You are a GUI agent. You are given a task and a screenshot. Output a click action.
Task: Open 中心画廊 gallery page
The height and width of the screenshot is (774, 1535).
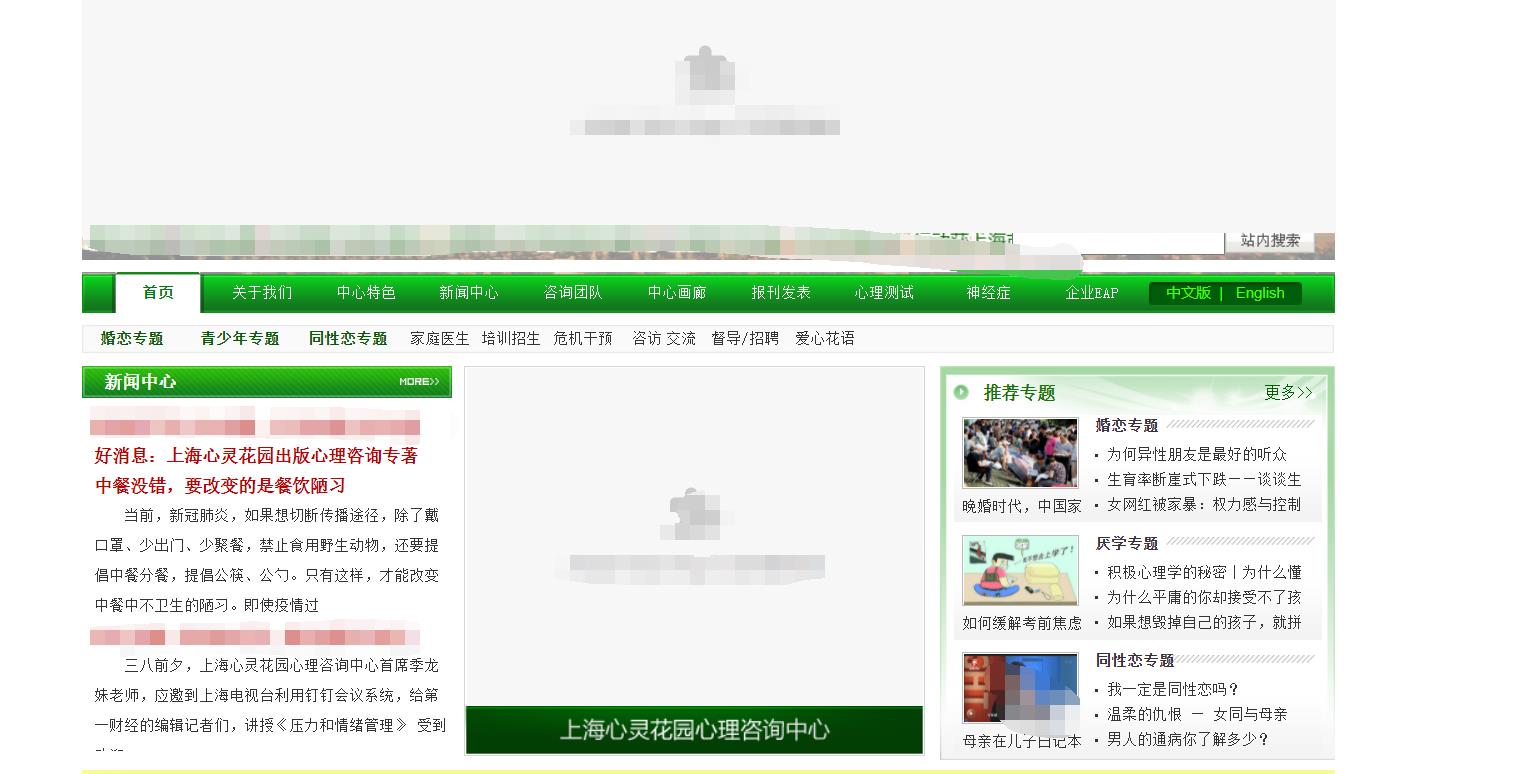677,293
